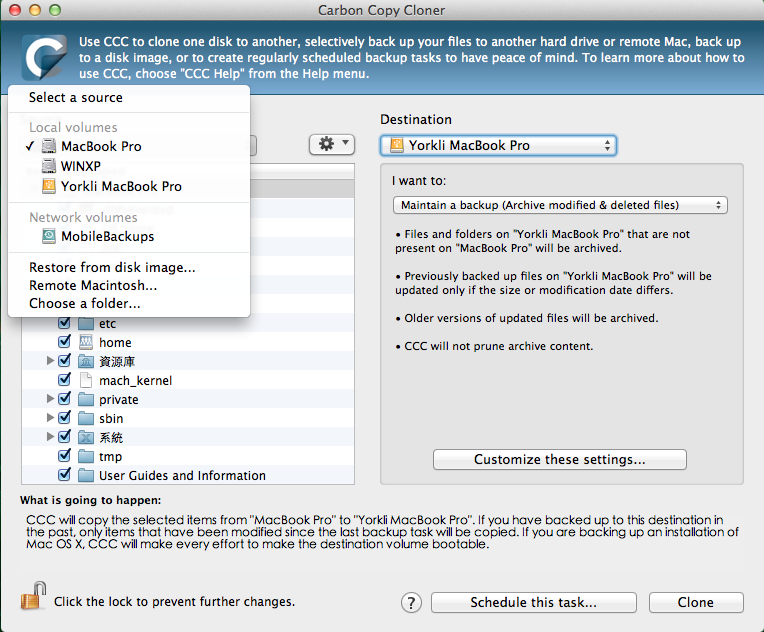Screen dimensions: 764x632
Task: Start cloning with the Clone button
Action: (696, 603)
